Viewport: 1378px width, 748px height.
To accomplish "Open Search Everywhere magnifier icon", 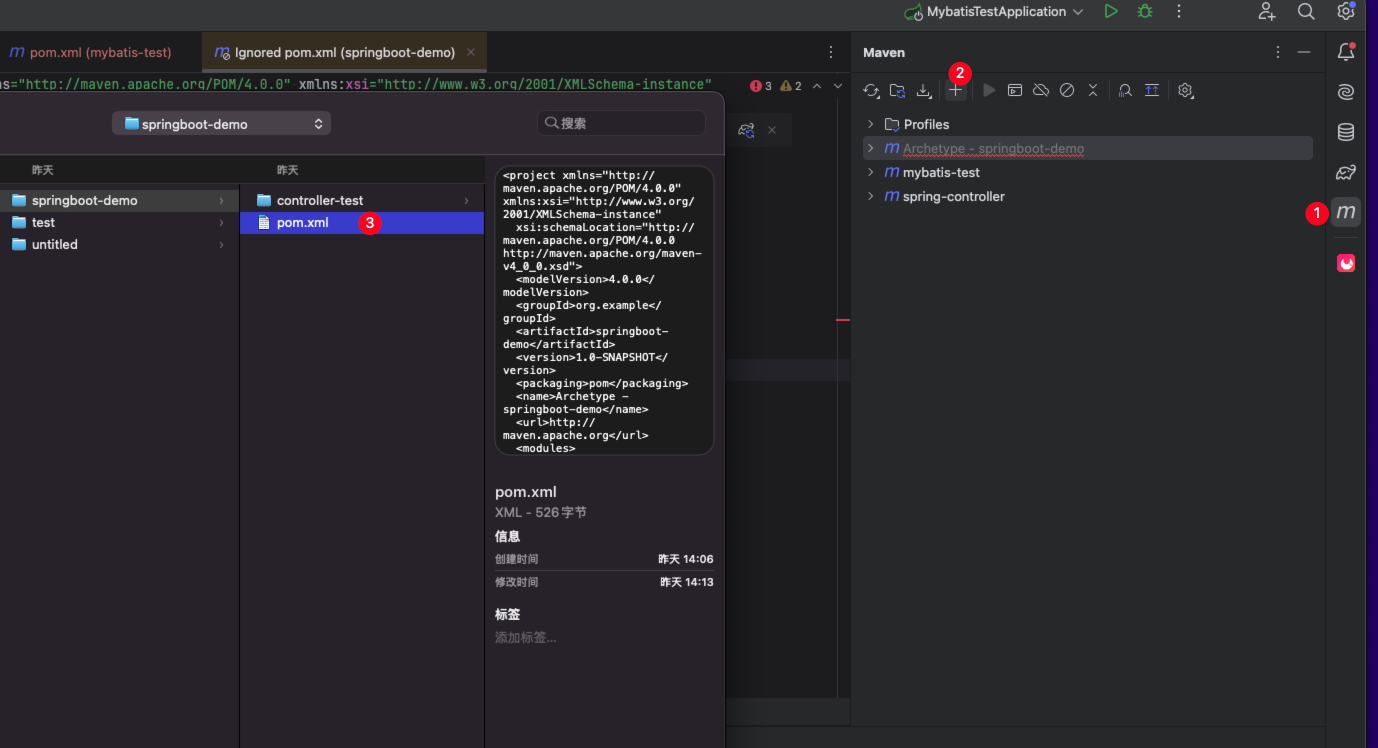I will (x=1306, y=11).
